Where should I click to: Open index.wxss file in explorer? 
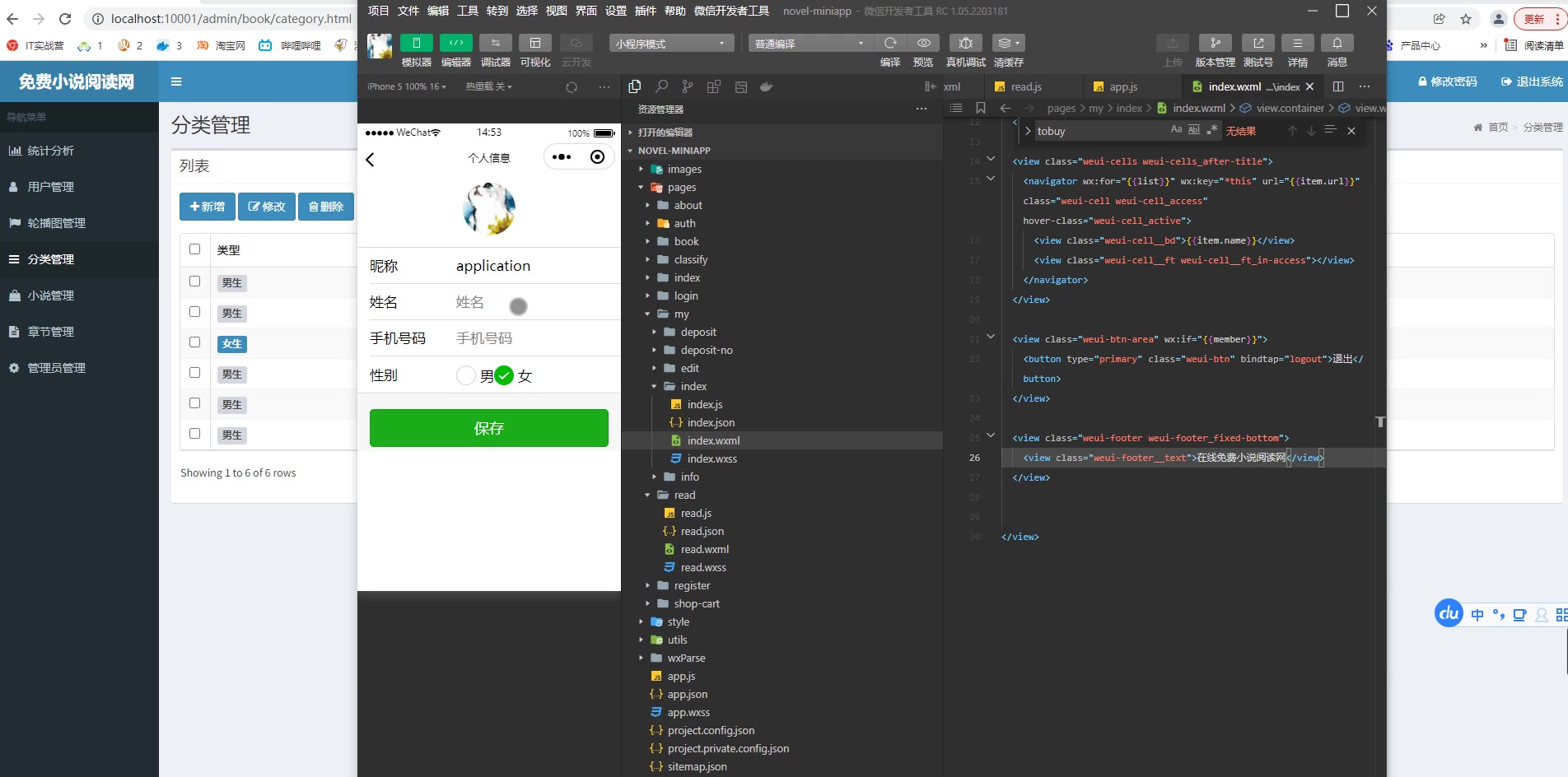712,458
